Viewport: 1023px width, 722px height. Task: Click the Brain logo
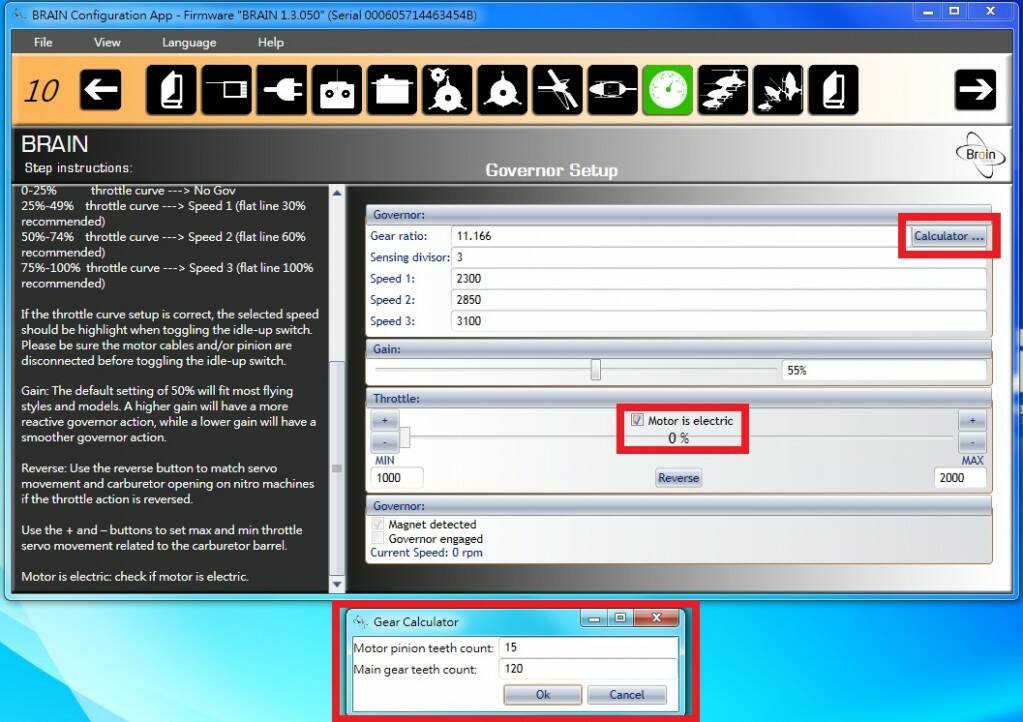(981, 155)
